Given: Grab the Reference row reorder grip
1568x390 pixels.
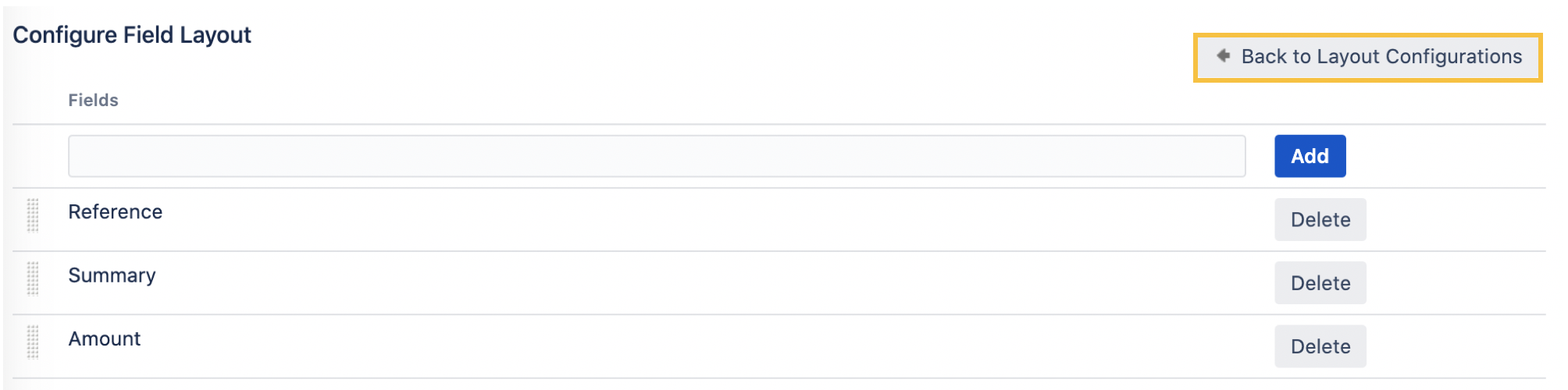Looking at the screenshot, I should (33, 215).
